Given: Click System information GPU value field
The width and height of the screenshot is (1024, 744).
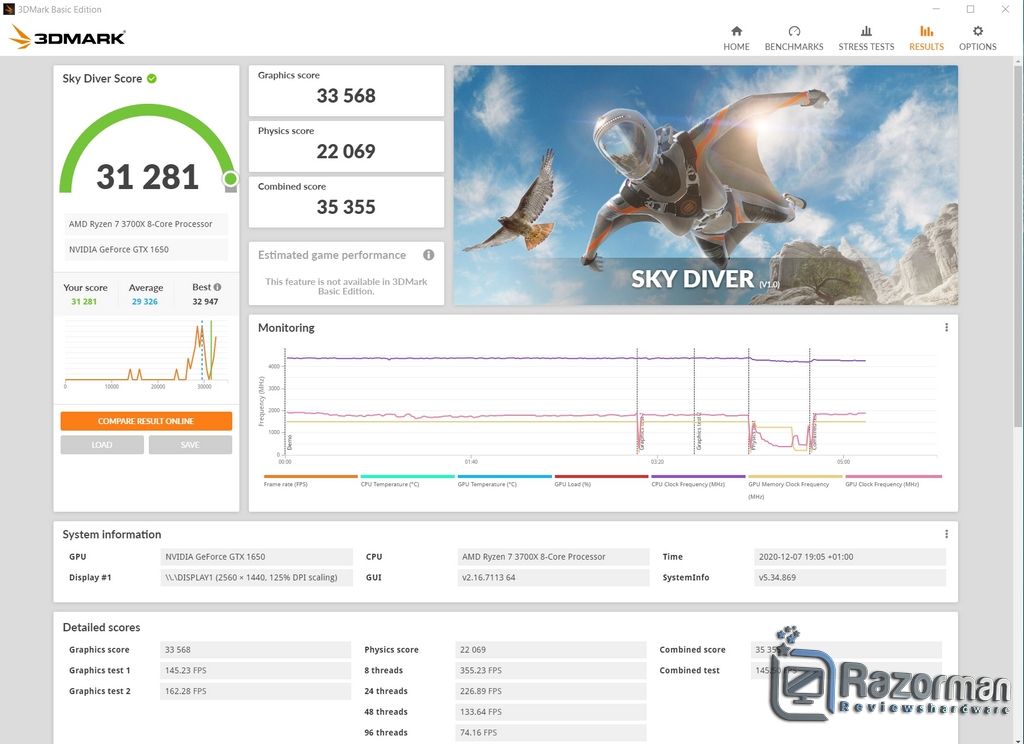Looking at the screenshot, I should point(256,557).
